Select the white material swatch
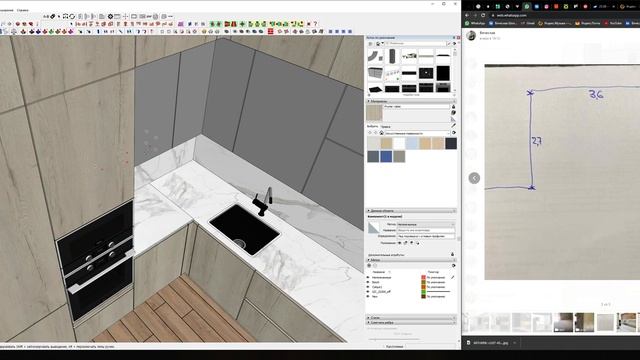The height and width of the screenshot is (360, 640). 399,143
